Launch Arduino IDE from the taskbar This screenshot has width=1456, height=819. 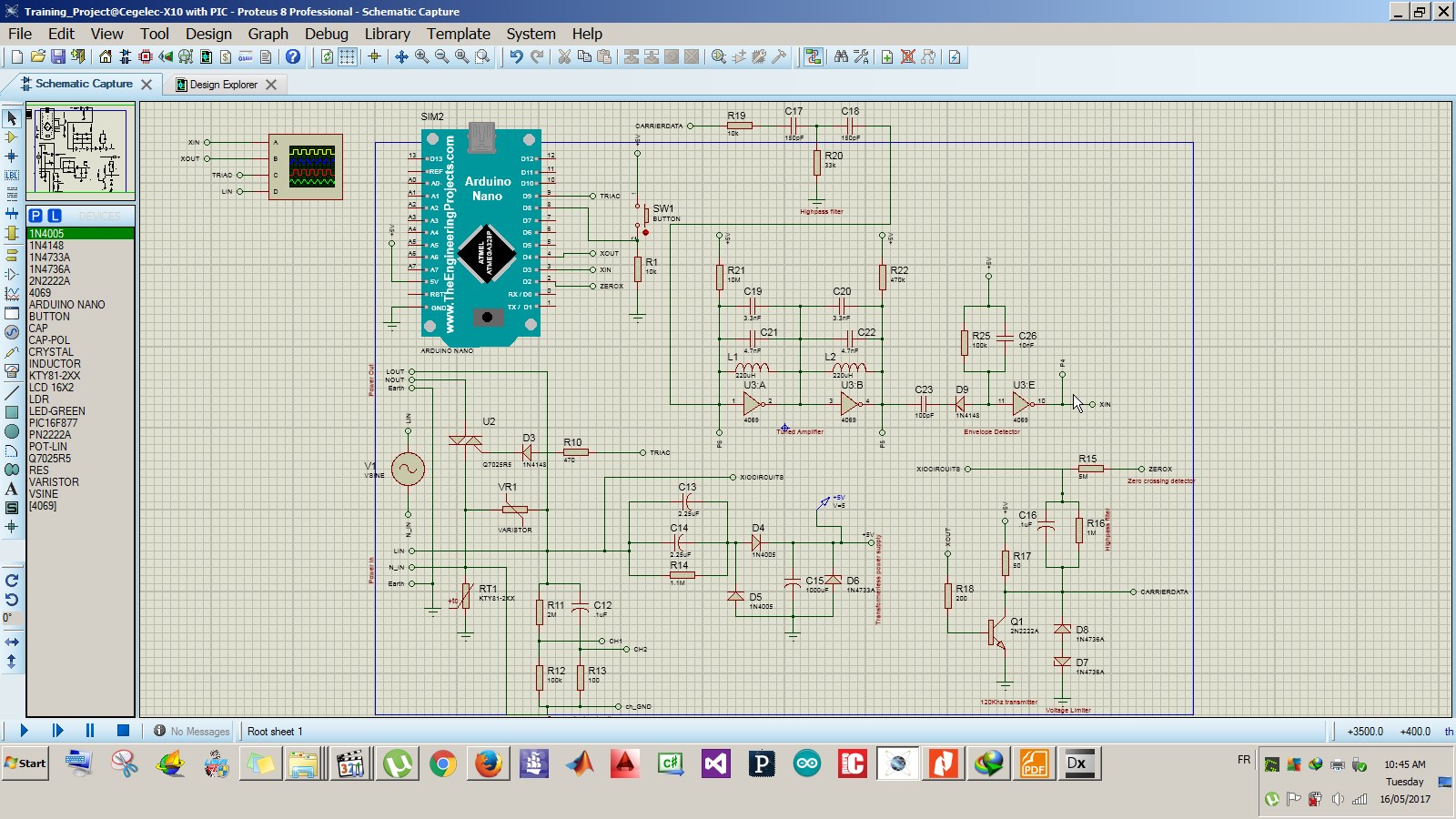click(x=807, y=763)
